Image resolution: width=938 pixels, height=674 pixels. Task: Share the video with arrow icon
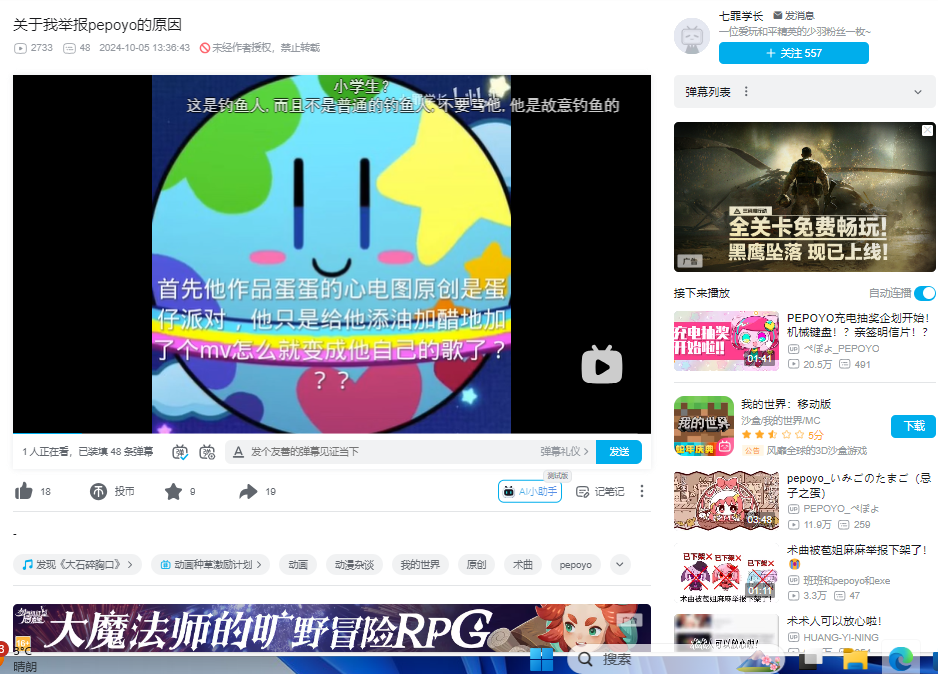click(x=248, y=492)
